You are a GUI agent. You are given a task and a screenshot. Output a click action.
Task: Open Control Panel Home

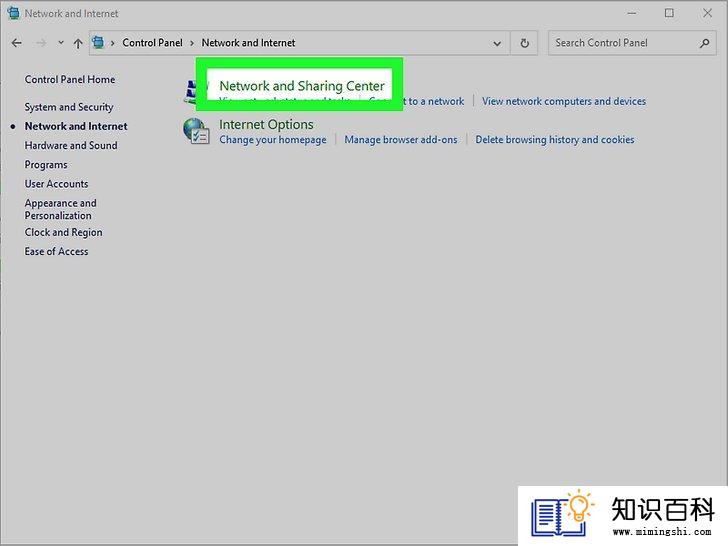(70, 79)
